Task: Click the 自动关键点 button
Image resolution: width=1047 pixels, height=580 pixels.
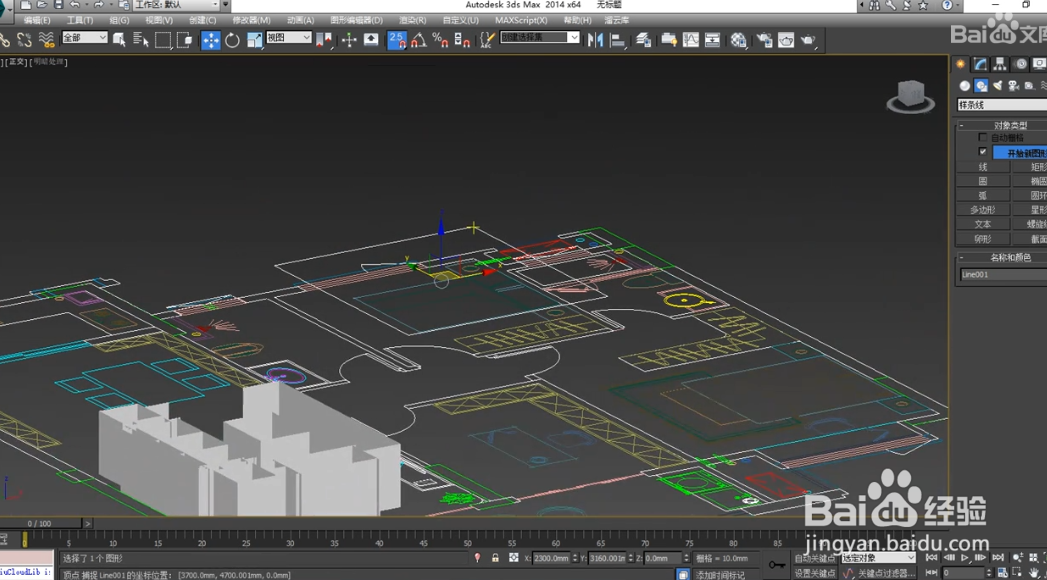Action: pyautogui.click(x=814, y=558)
